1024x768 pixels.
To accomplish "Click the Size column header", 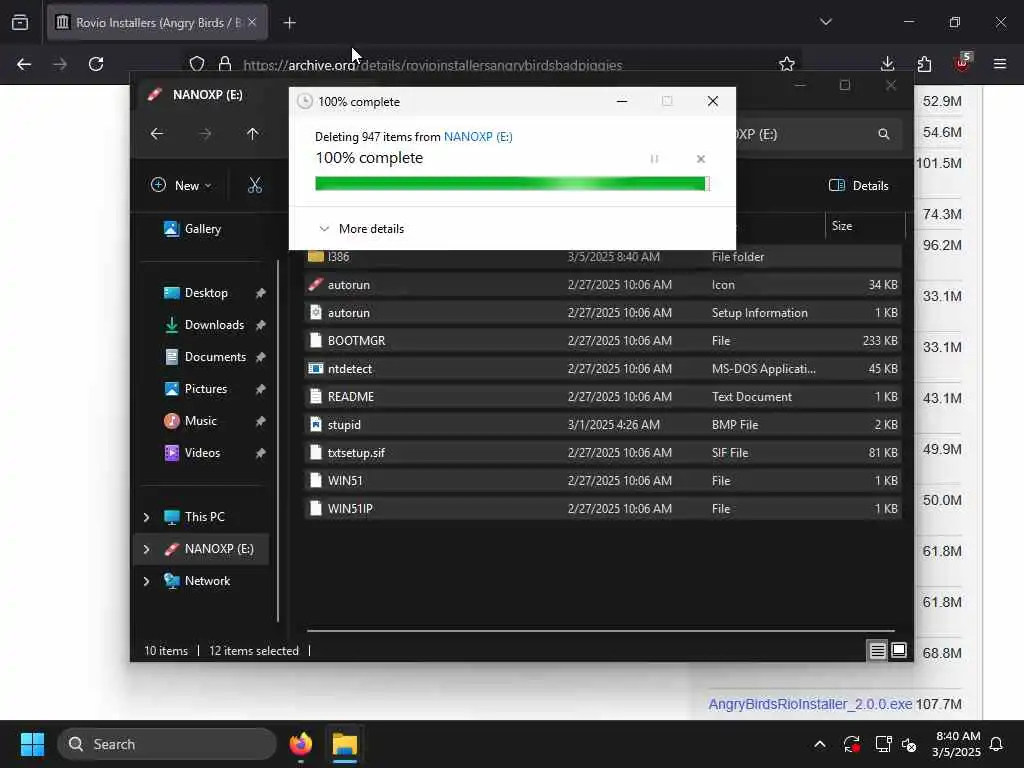I will (865, 226).
